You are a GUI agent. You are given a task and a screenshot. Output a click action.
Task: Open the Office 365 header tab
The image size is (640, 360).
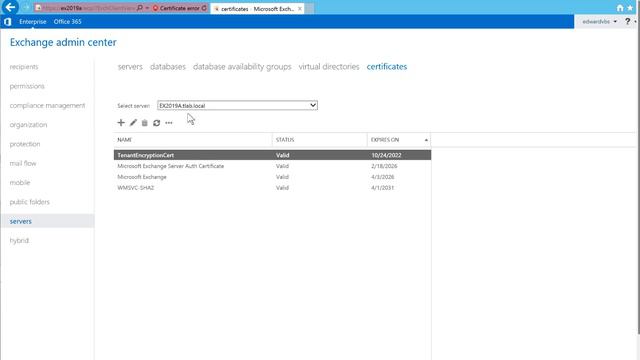[67, 22]
